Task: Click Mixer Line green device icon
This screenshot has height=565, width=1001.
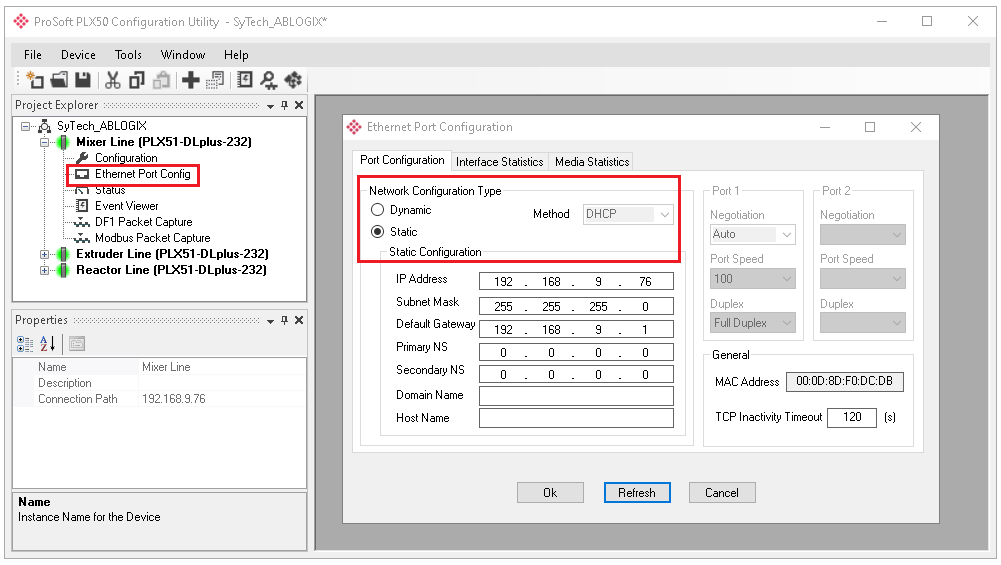Action: click(63, 142)
